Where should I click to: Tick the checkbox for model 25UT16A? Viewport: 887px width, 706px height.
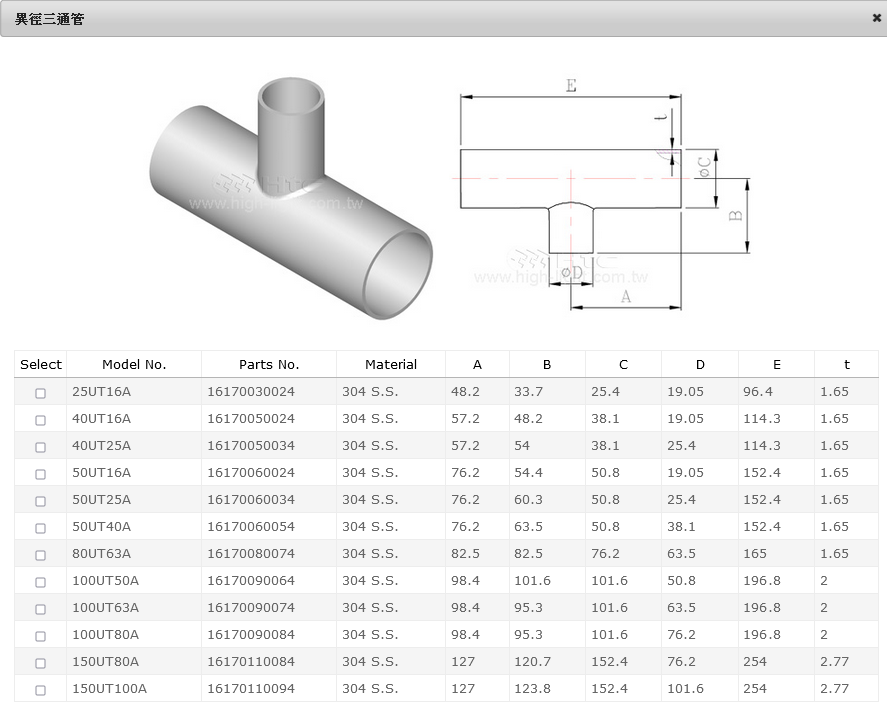pyautogui.click(x=41, y=393)
